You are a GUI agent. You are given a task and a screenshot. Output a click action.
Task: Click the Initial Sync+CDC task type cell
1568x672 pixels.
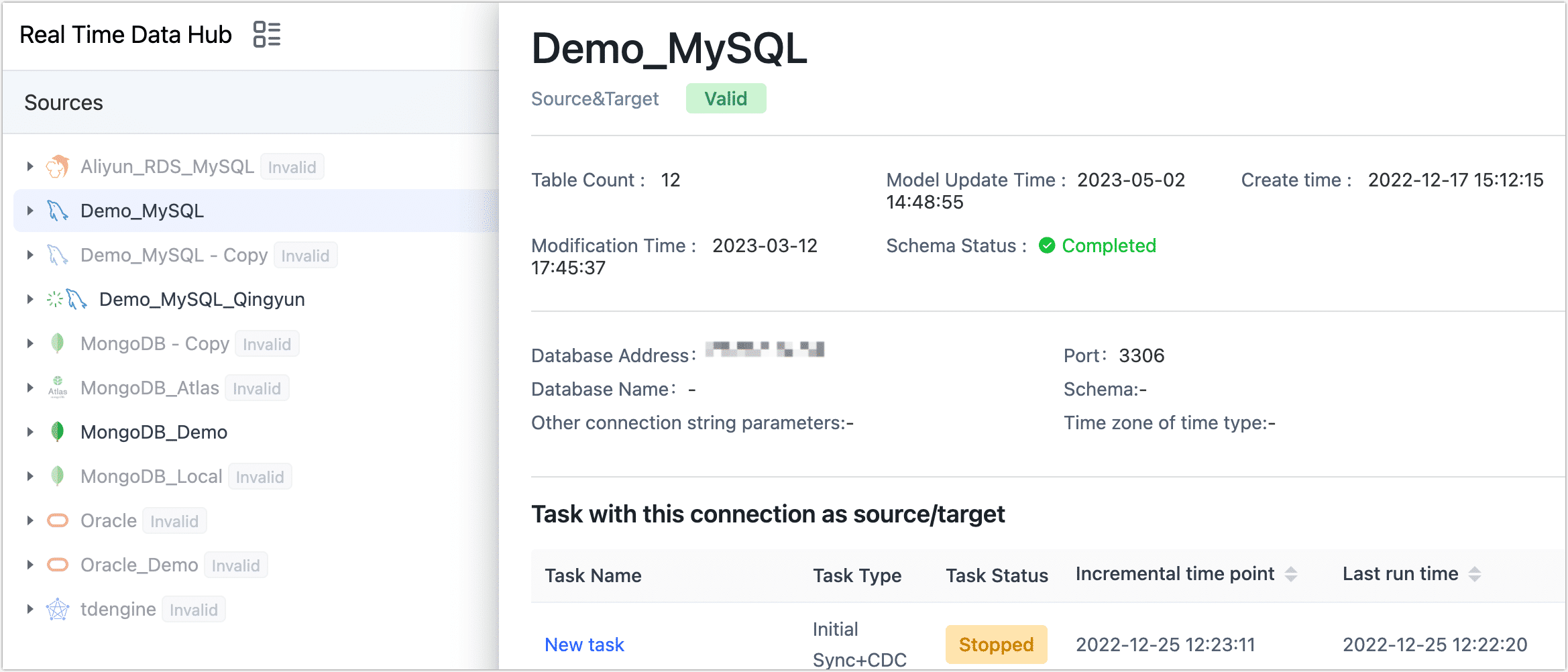(x=859, y=645)
